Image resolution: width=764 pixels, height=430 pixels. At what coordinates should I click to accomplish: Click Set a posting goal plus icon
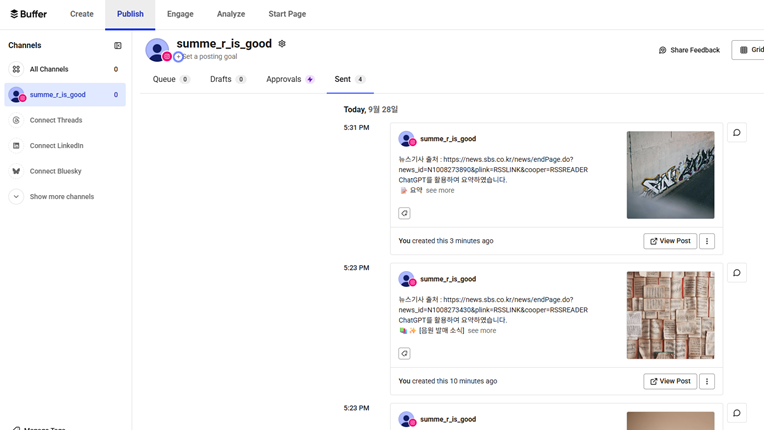[178, 56]
